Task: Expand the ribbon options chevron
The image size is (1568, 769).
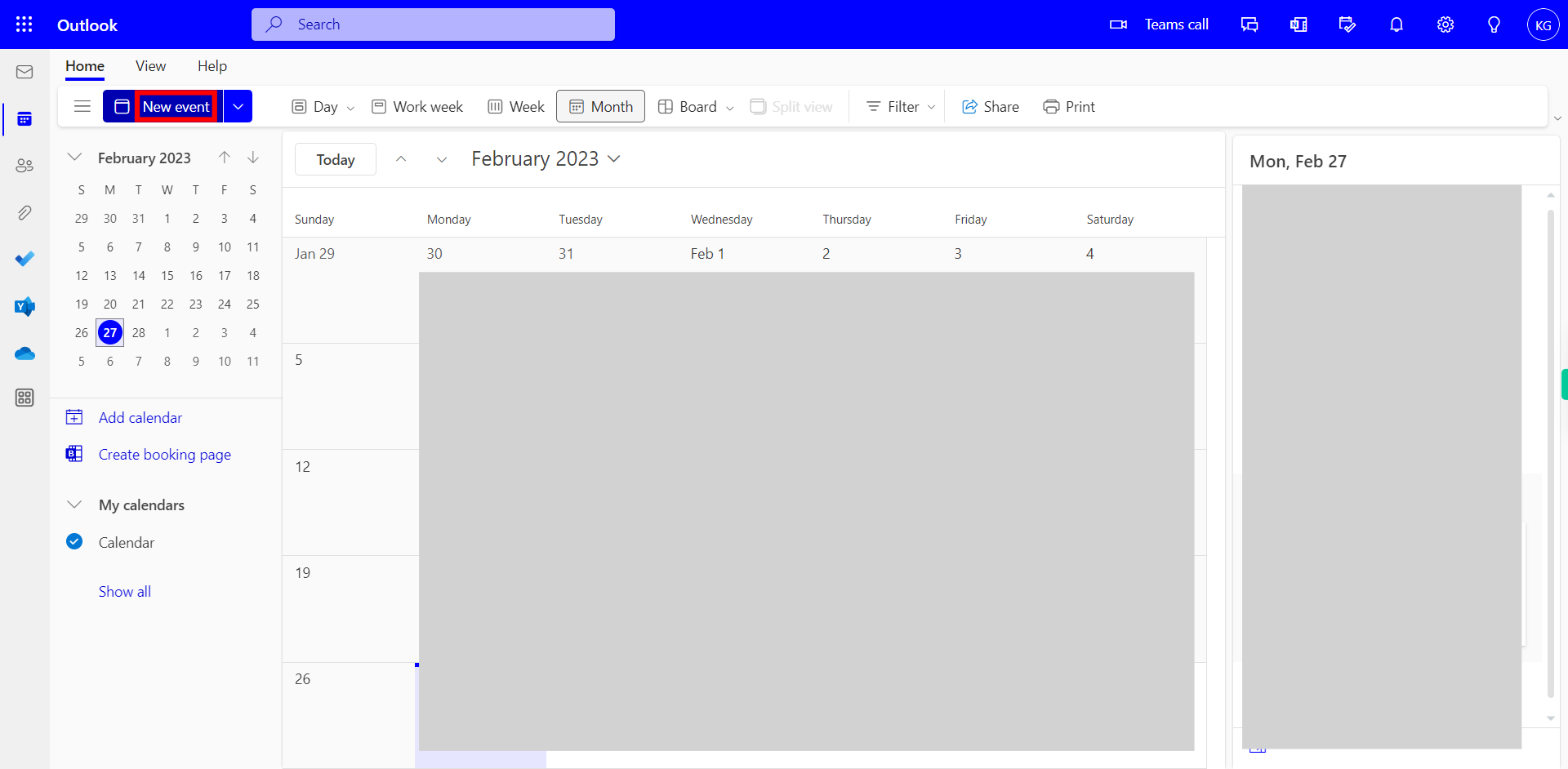Action: coord(1557,118)
